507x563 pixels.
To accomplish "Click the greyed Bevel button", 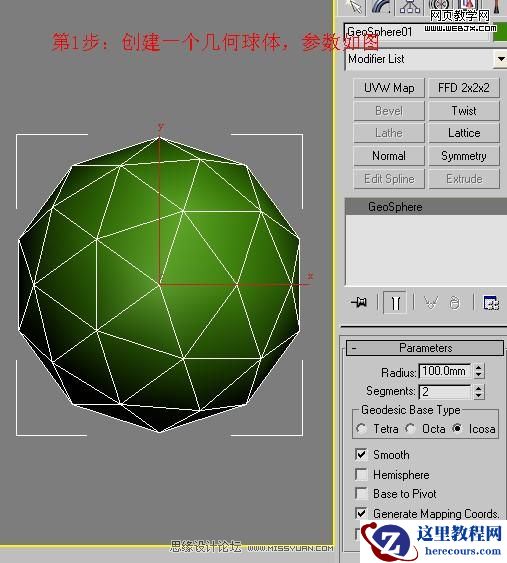I will (x=389, y=111).
